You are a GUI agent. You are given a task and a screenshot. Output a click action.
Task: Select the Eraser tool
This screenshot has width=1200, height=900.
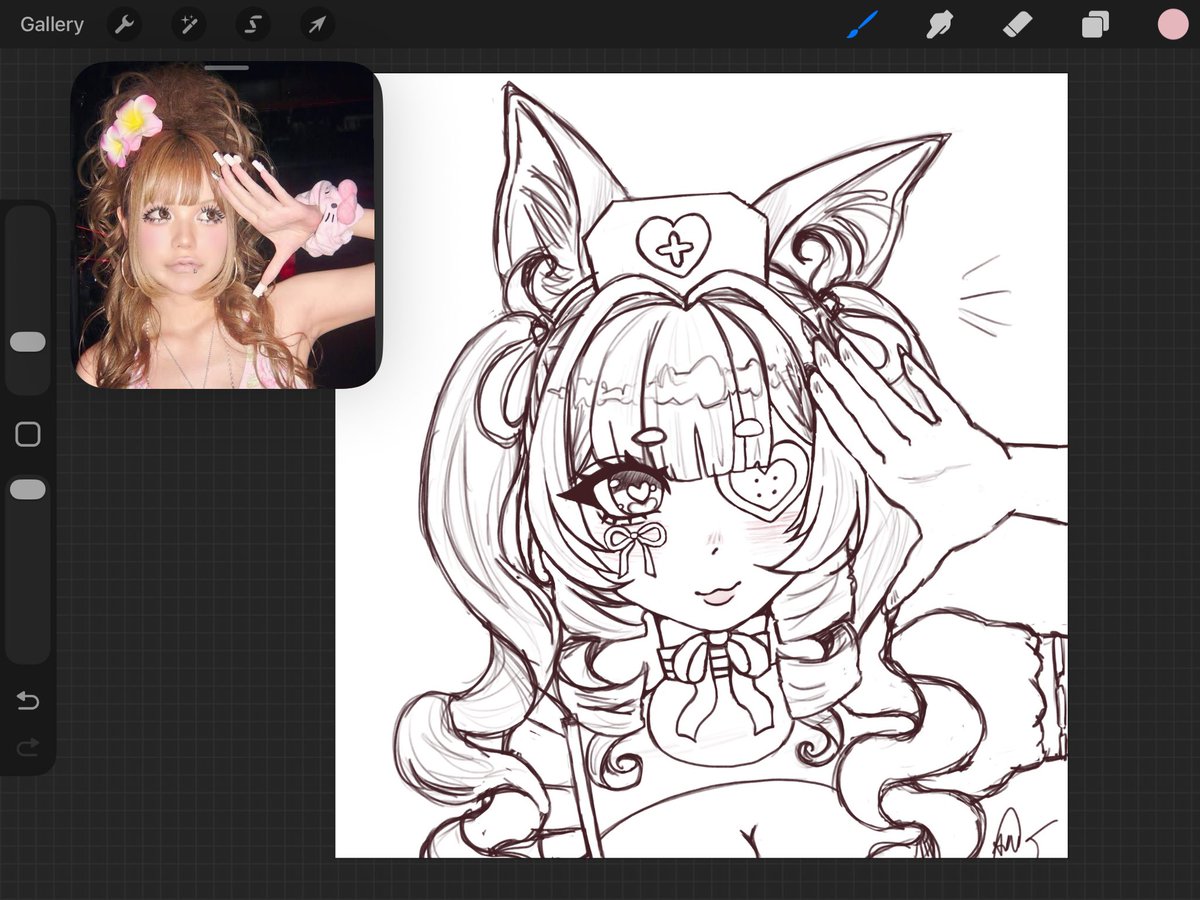click(x=1017, y=24)
